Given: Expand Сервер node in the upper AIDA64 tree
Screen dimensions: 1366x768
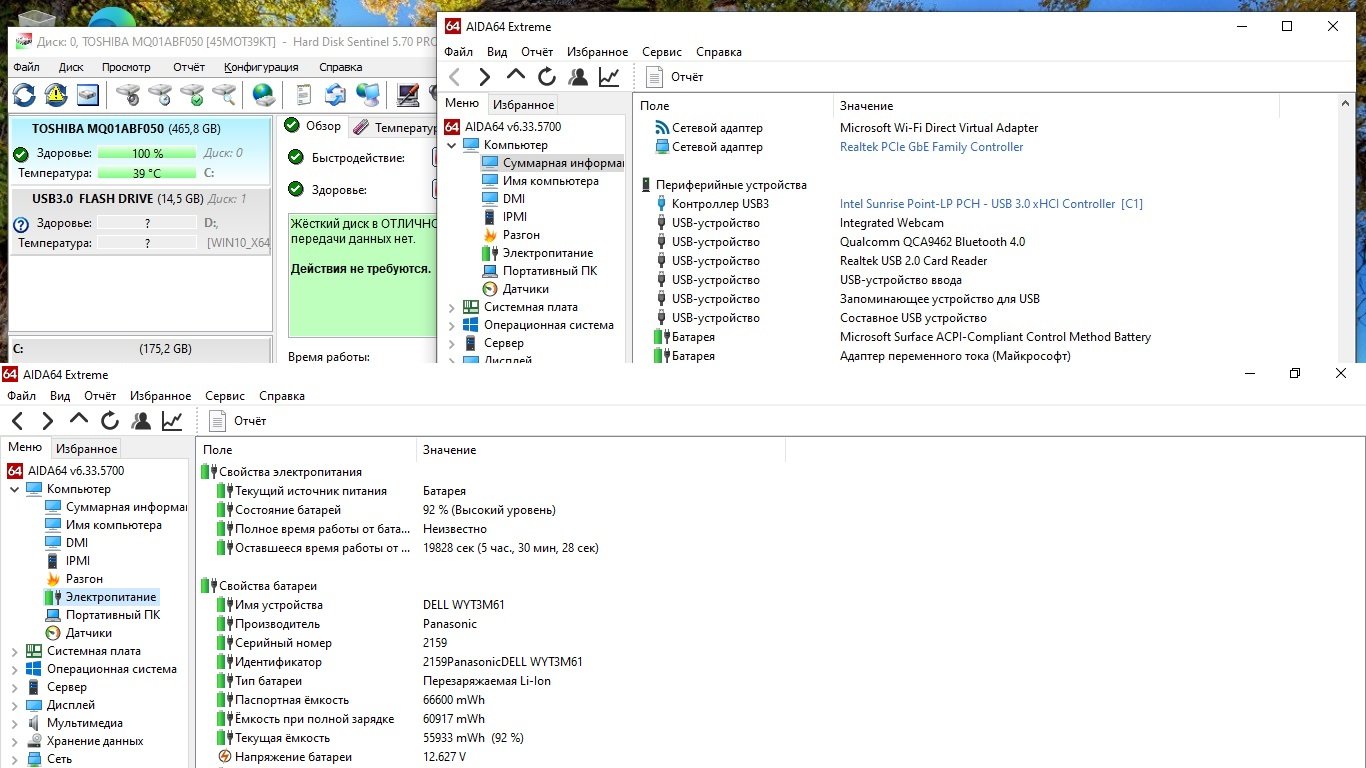Looking at the screenshot, I should click(x=452, y=343).
